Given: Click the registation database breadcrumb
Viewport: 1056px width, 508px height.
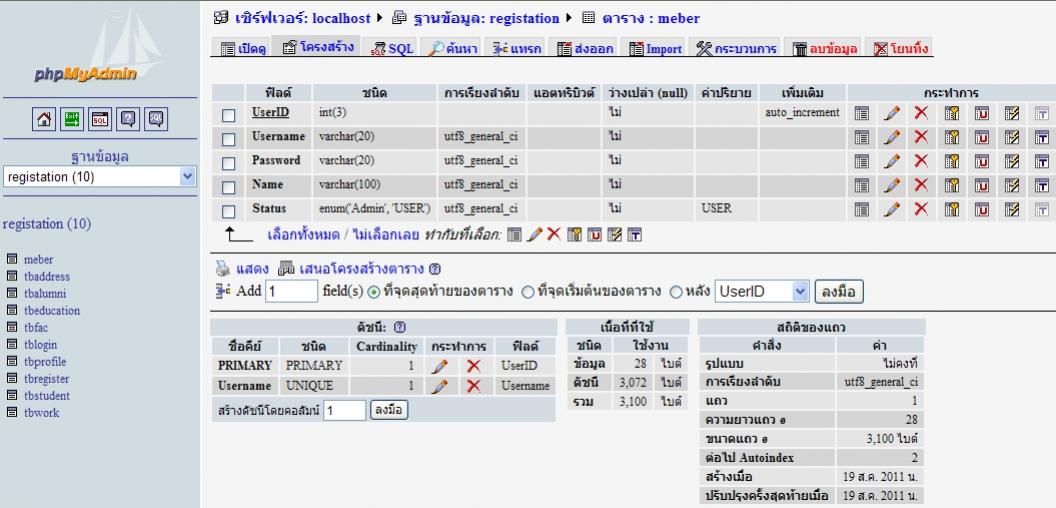Looking at the screenshot, I should coord(486,18).
